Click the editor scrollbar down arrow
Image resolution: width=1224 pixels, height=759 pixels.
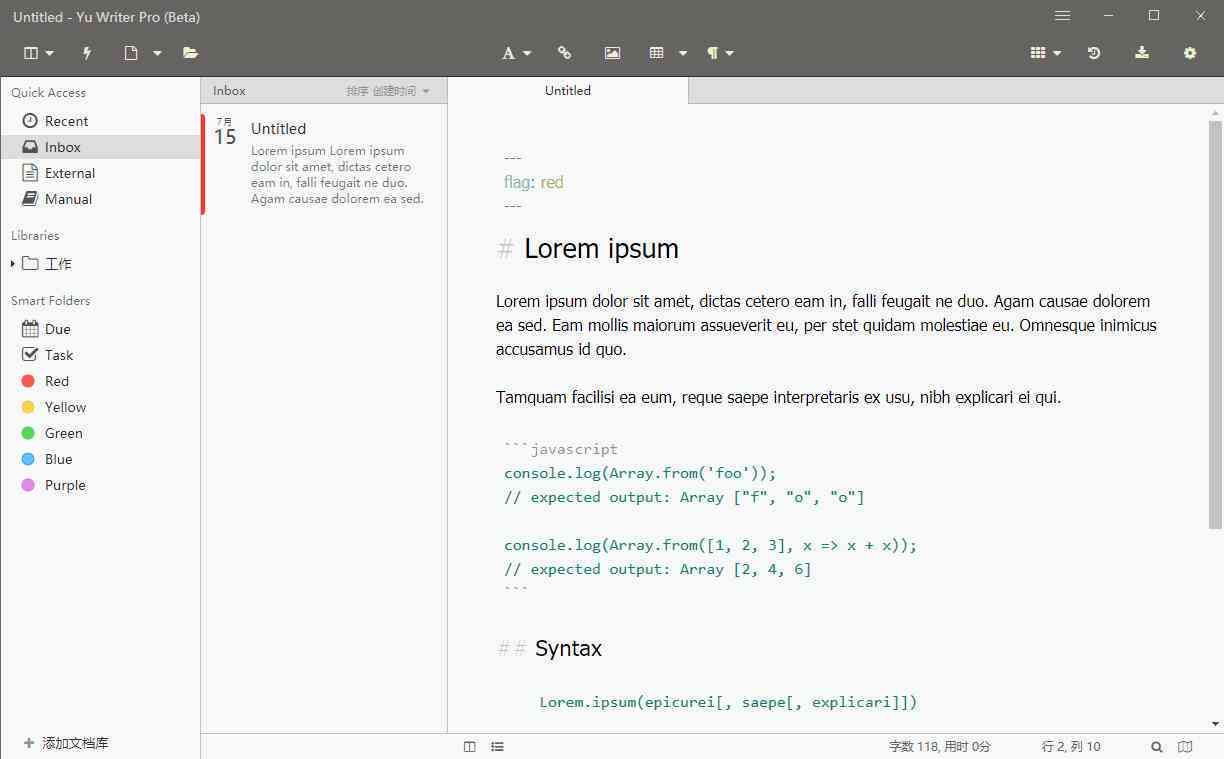(x=1216, y=723)
